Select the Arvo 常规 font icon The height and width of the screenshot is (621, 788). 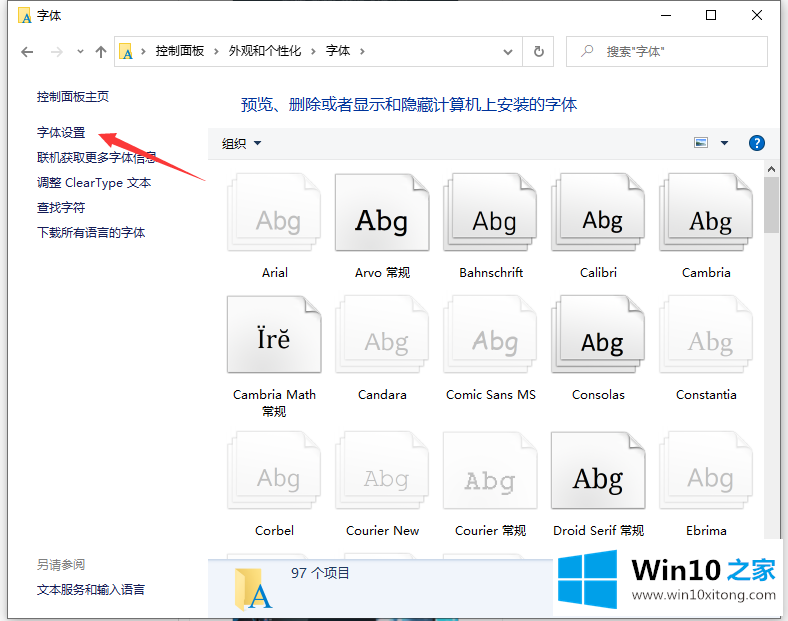tap(382, 212)
